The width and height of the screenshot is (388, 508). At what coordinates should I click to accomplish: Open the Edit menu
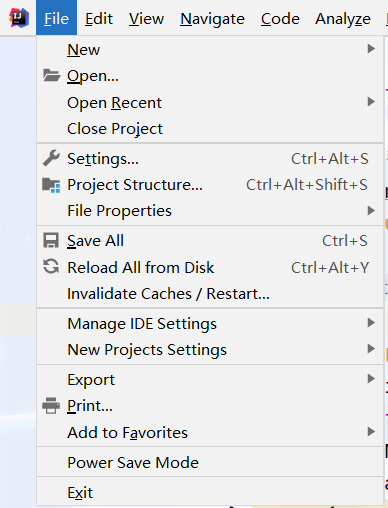pos(99,18)
